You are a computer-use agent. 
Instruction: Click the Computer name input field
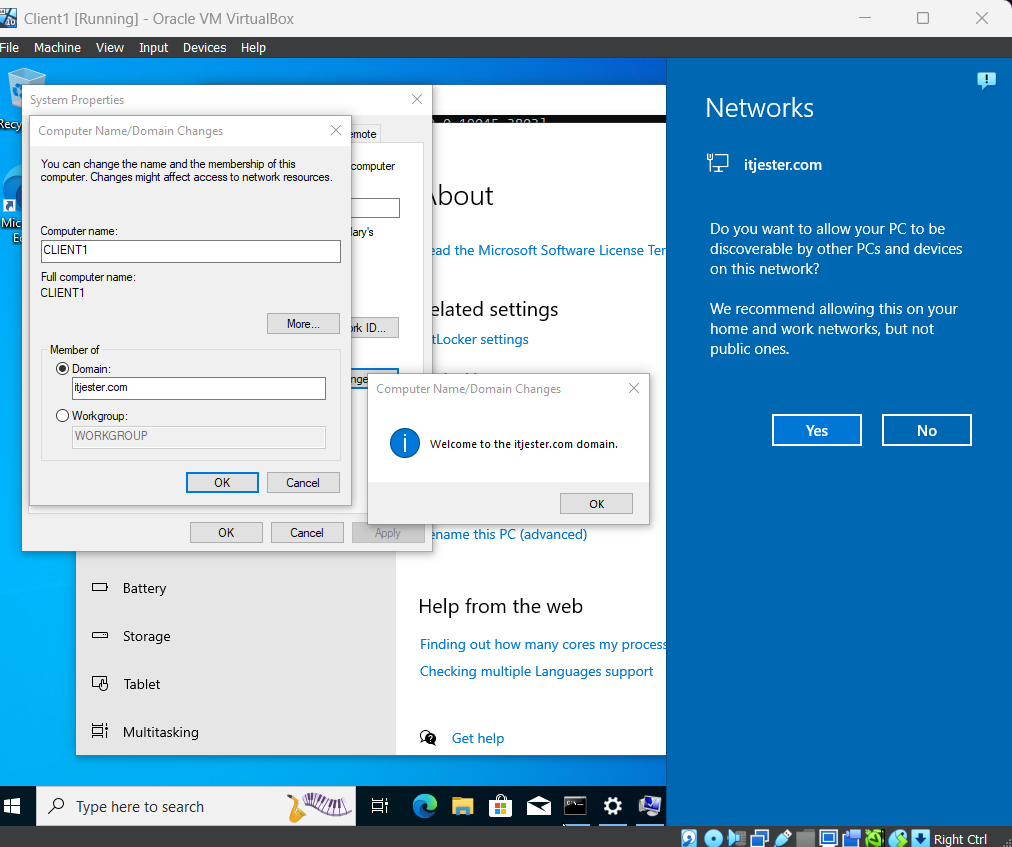(190, 251)
